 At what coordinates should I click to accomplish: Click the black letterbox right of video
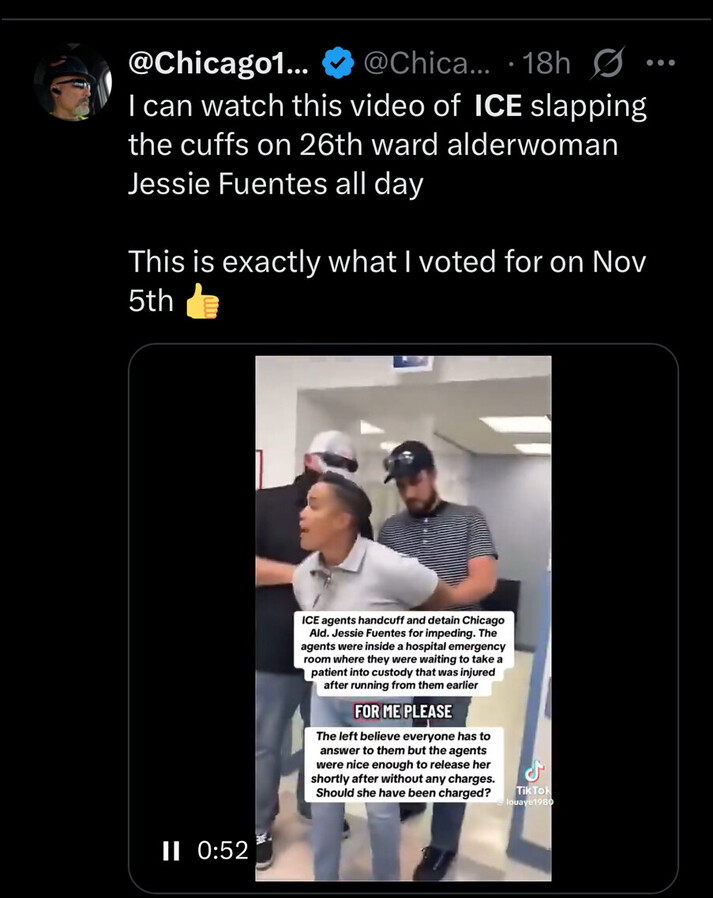[x=614, y=618]
